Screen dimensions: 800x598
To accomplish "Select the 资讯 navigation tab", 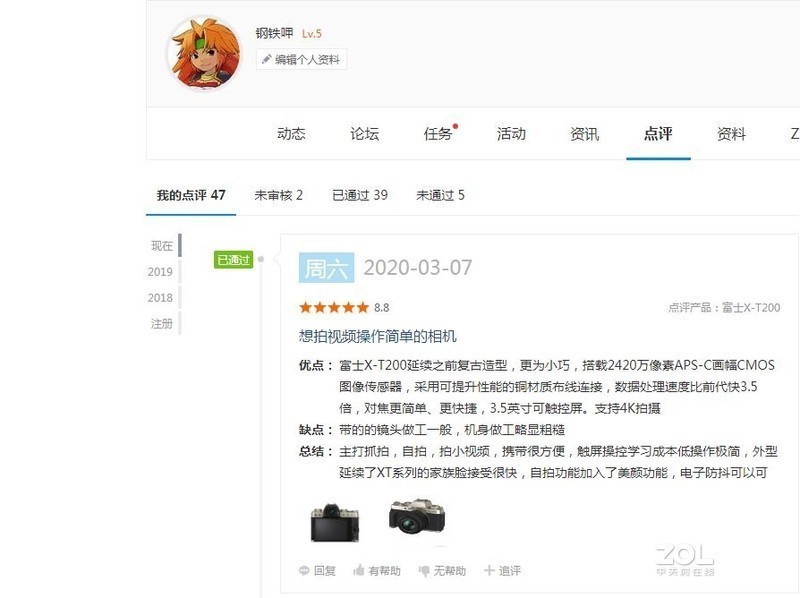I will pos(585,134).
